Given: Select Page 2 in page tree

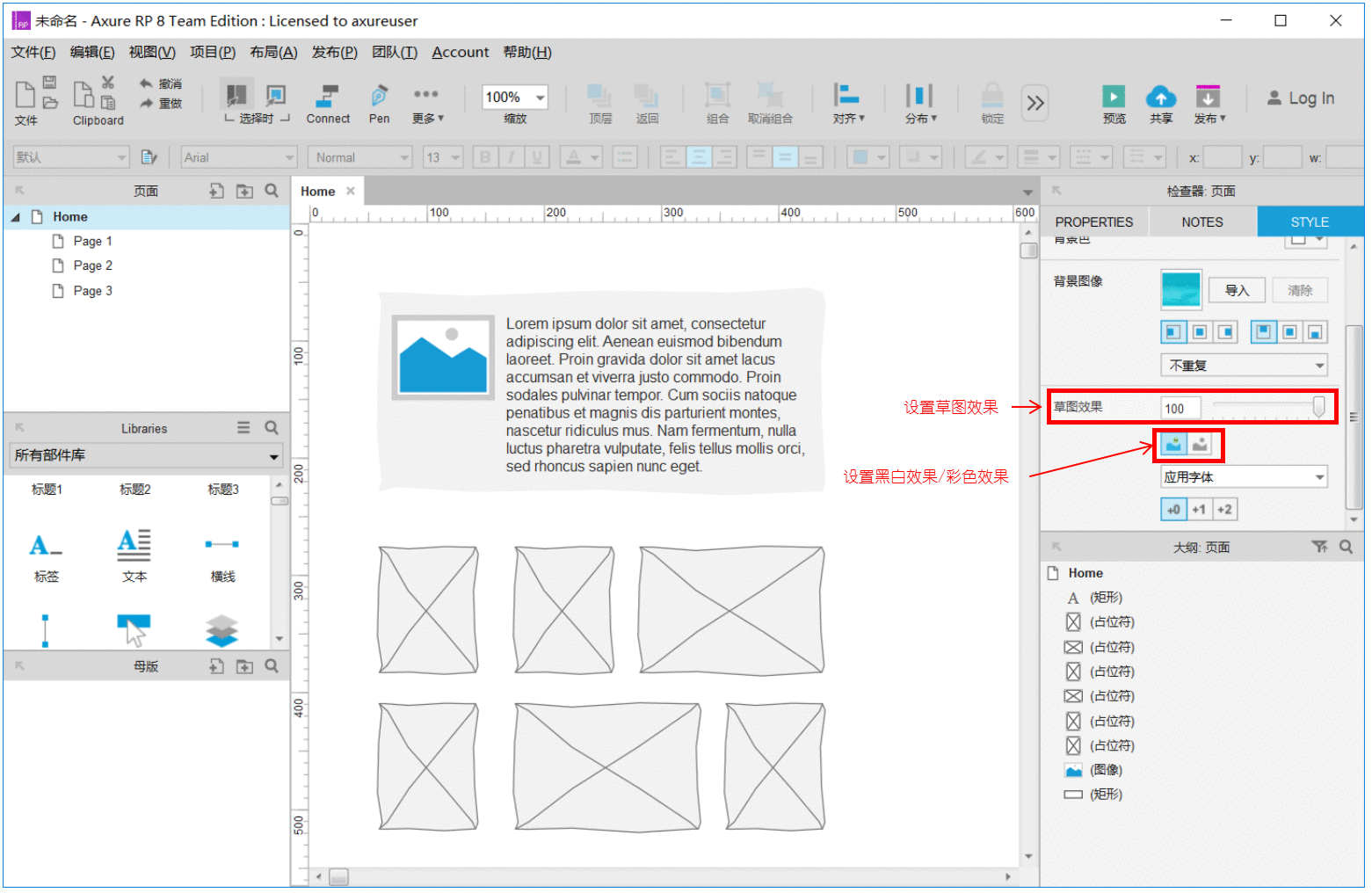Looking at the screenshot, I should point(92,265).
